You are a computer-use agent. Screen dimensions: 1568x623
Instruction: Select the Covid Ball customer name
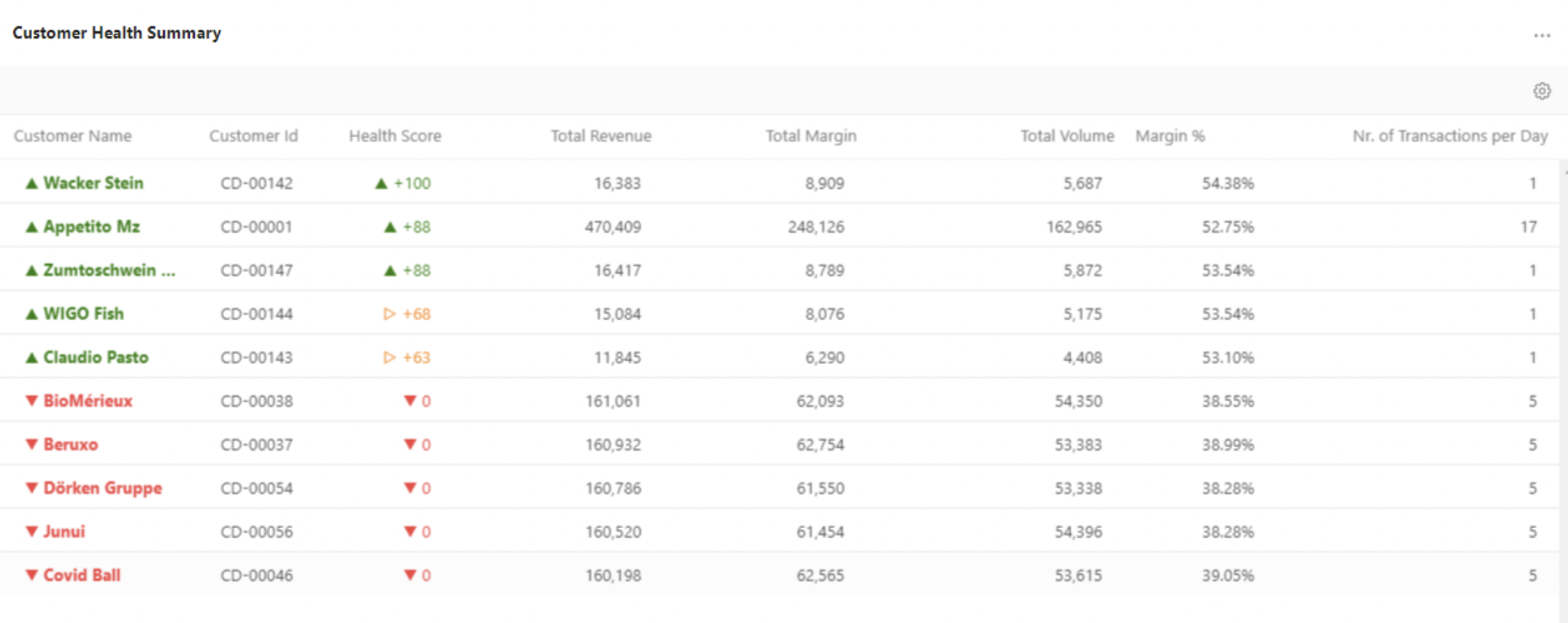point(82,575)
